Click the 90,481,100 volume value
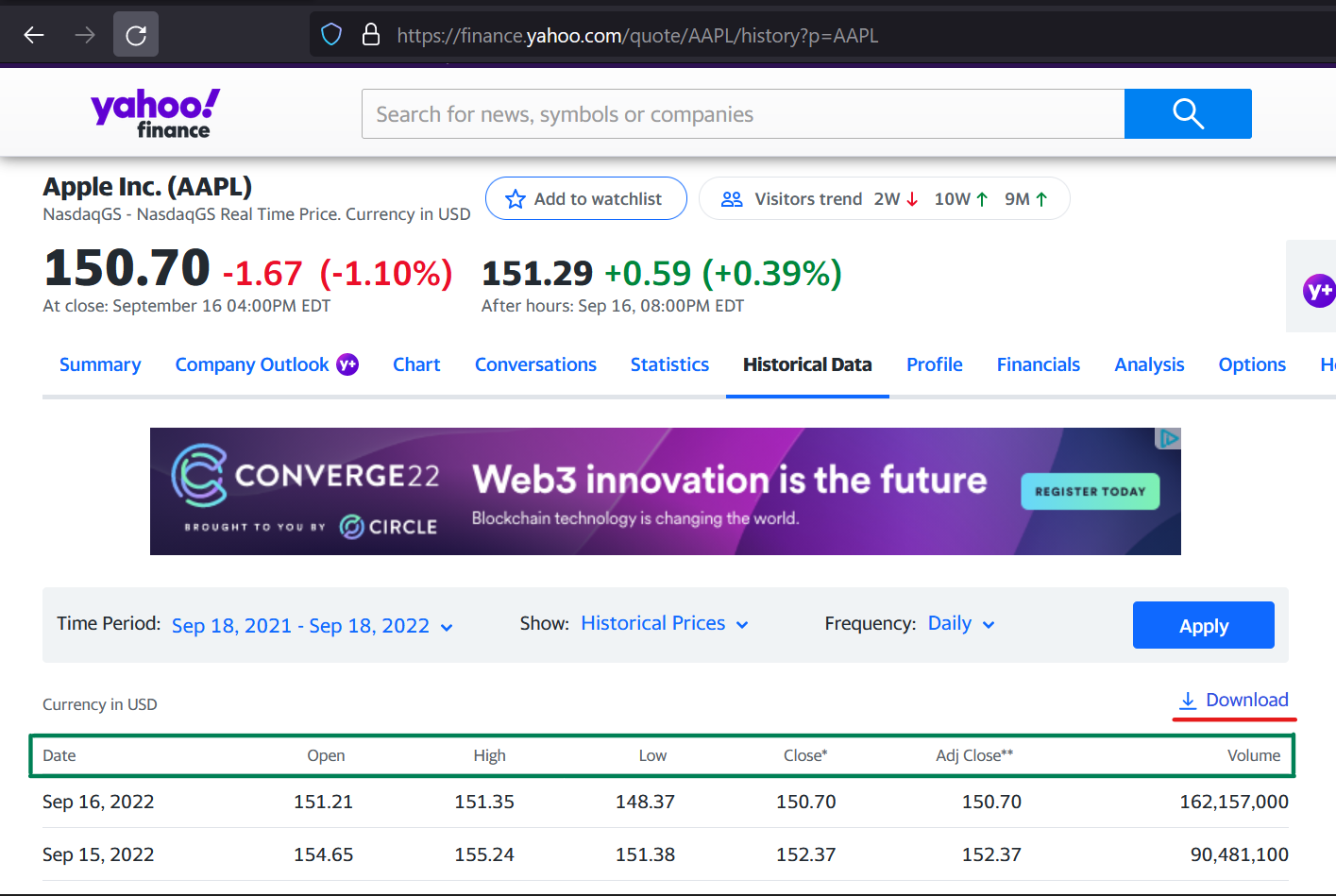1336x896 pixels. [1240, 854]
